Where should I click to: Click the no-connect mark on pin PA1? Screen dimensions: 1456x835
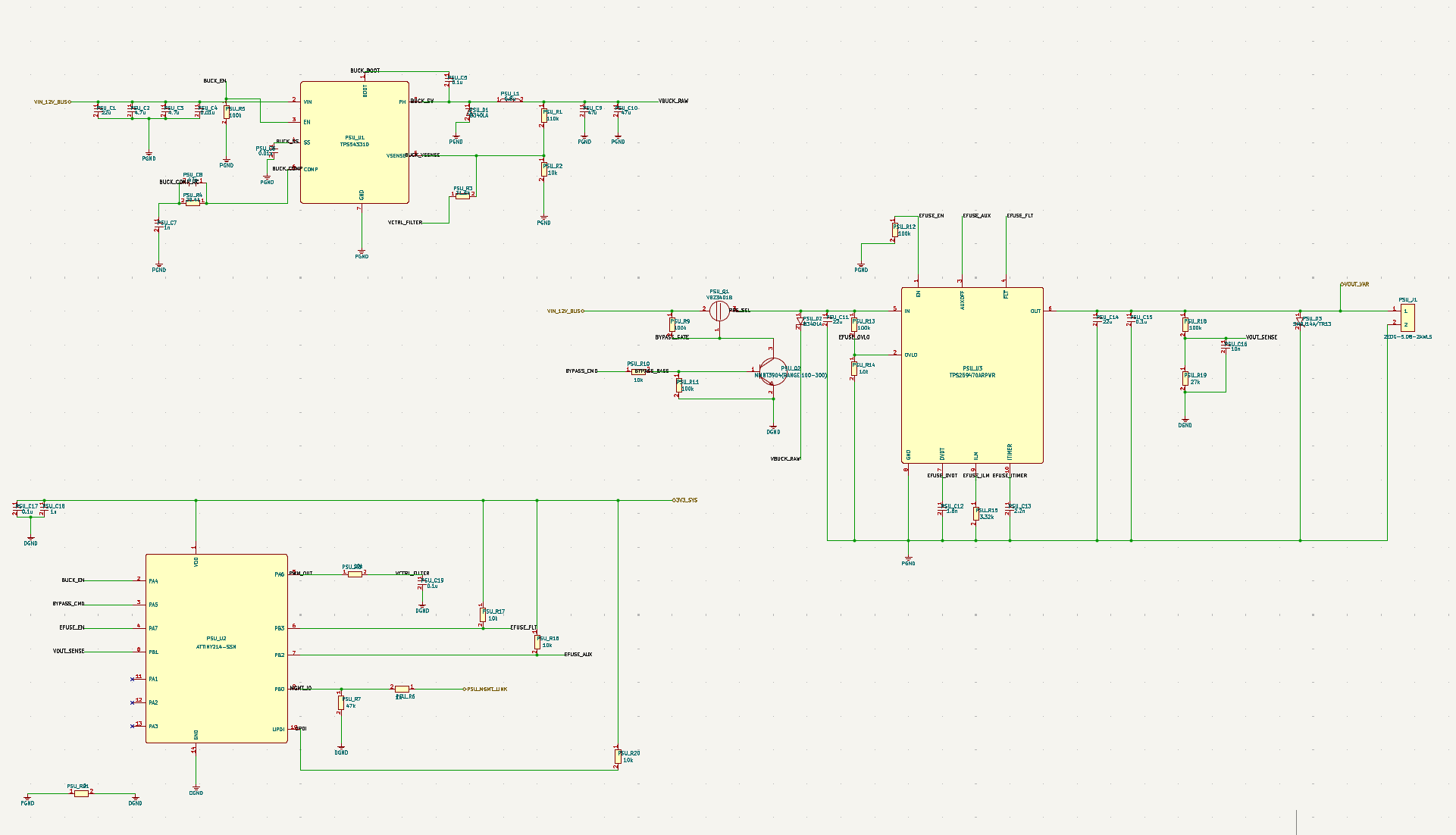132,679
